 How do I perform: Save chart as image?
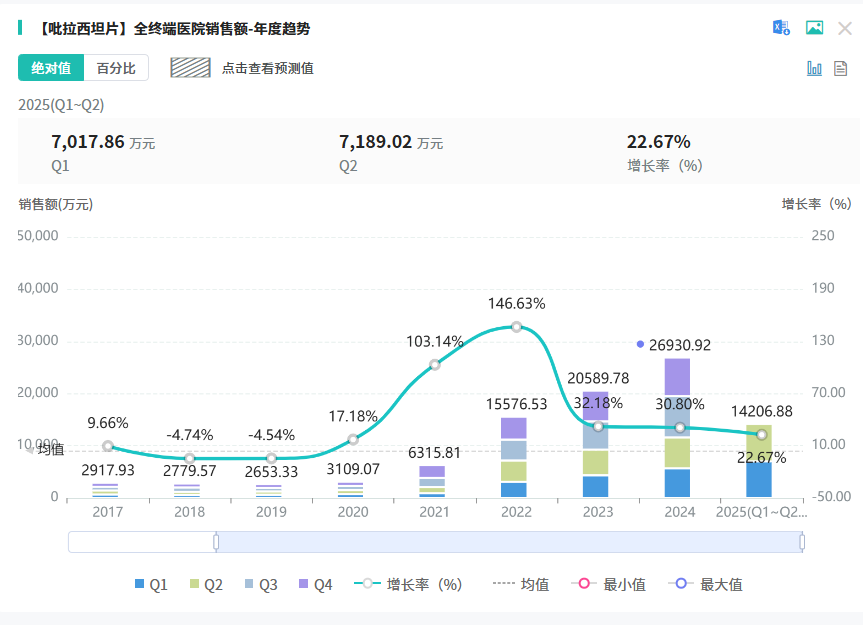pyautogui.click(x=815, y=28)
